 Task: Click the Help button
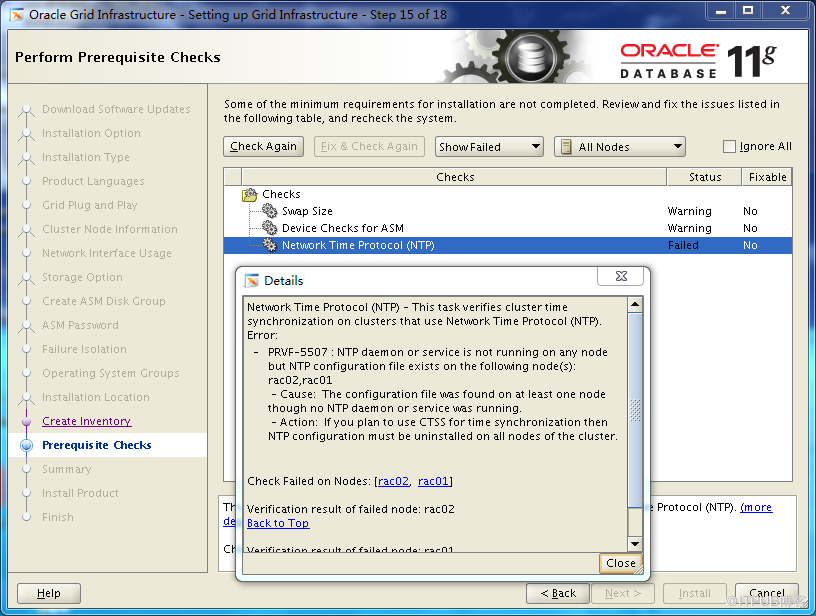click(x=48, y=593)
